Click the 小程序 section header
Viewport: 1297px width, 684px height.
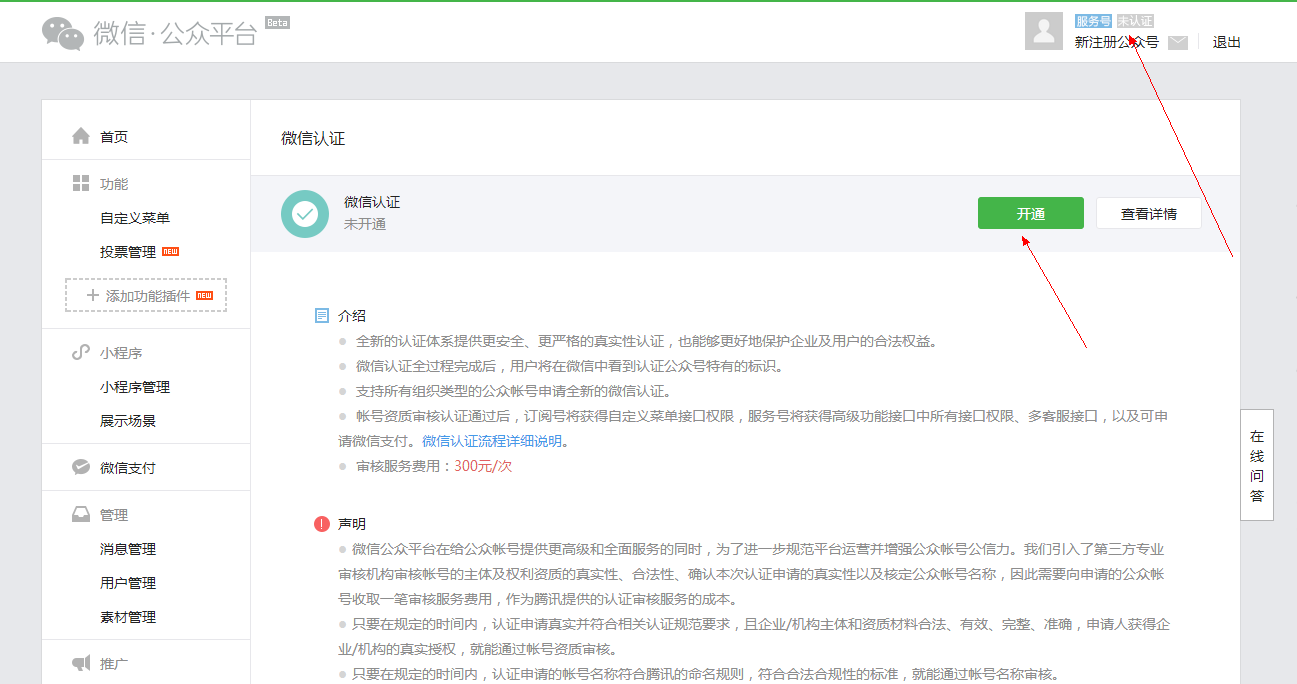coord(121,353)
